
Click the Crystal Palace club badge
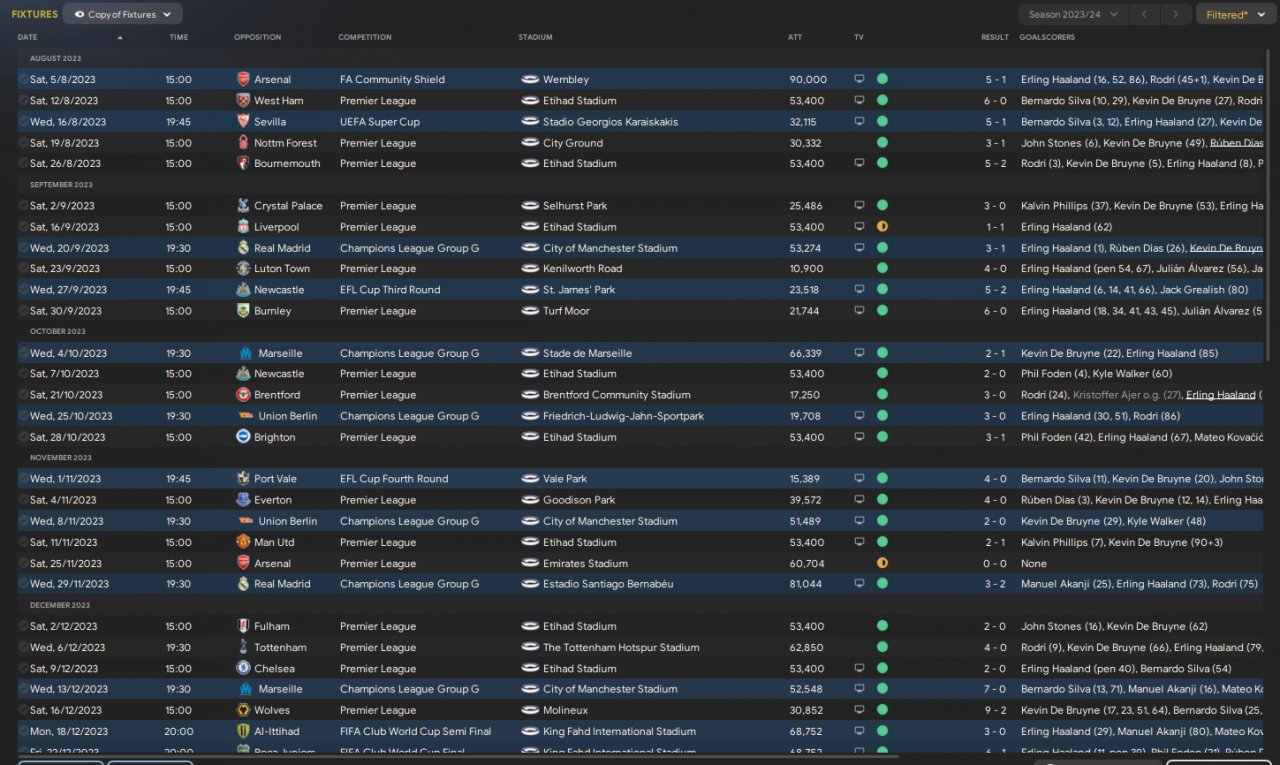click(x=243, y=205)
